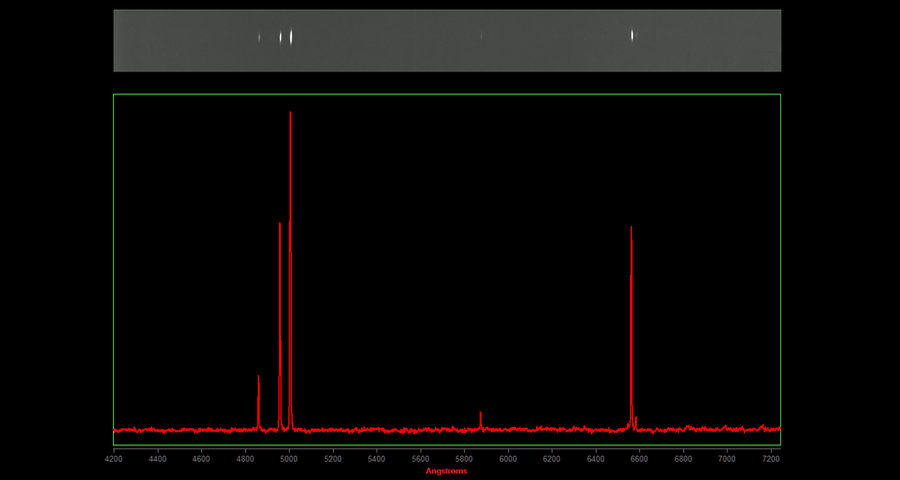Click the 4400 wavelength tick label

[157, 459]
